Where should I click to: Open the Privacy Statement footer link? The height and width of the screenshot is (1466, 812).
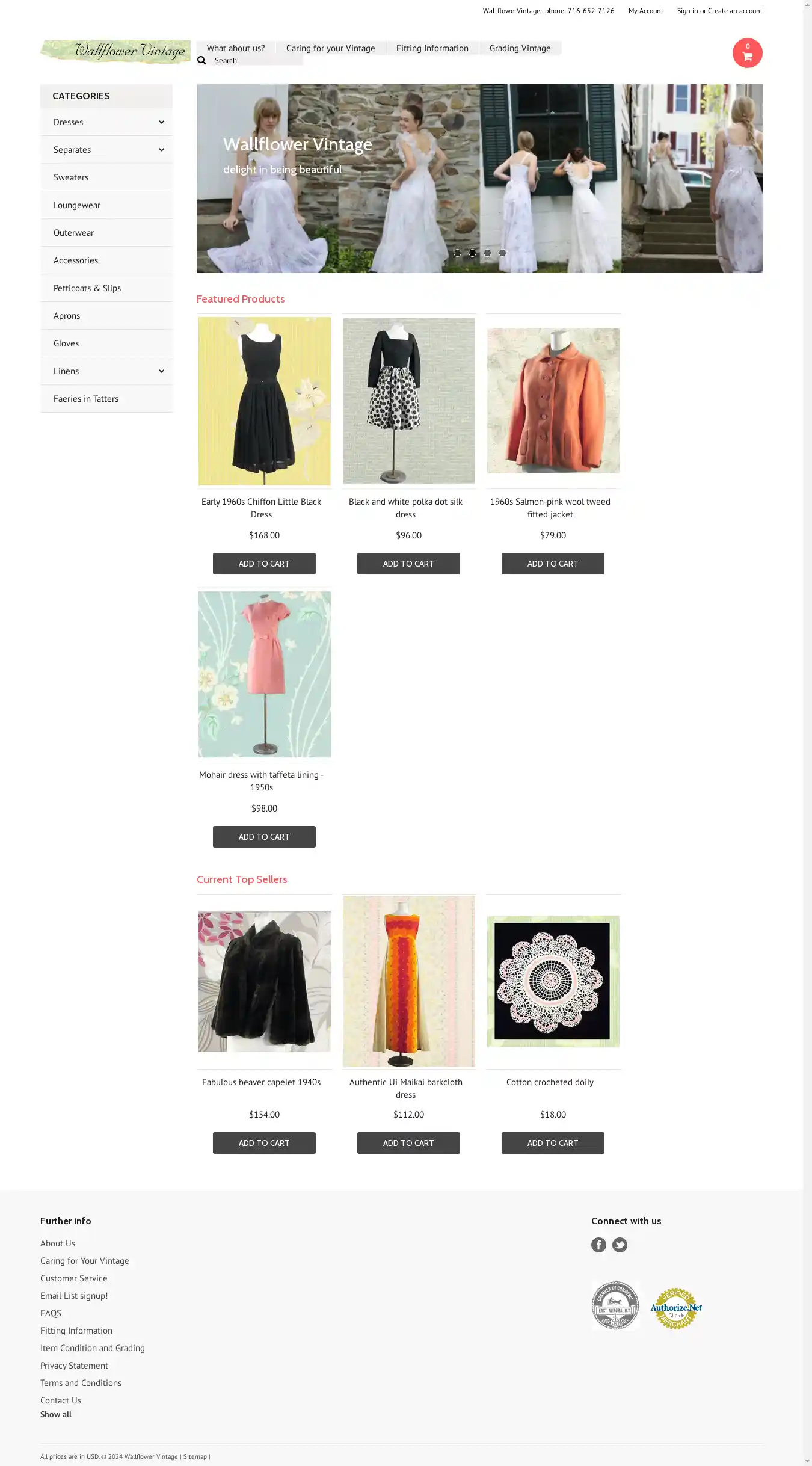pyautogui.click(x=74, y=1366)
